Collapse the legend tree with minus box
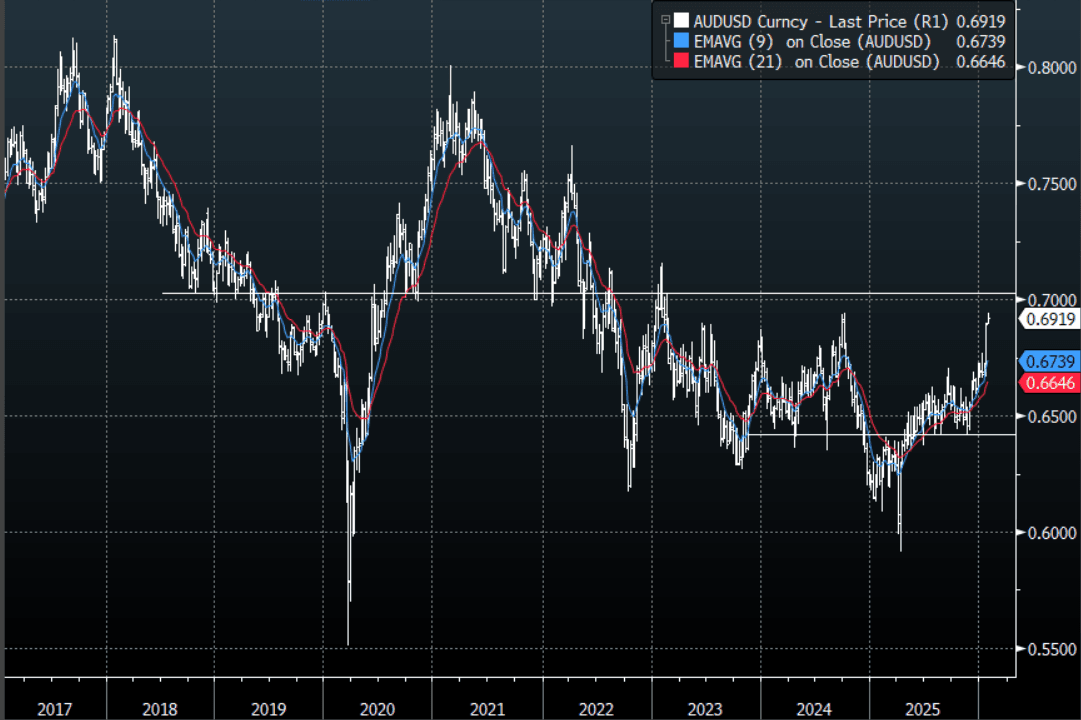1081x720 pixels. coord(664,20)
